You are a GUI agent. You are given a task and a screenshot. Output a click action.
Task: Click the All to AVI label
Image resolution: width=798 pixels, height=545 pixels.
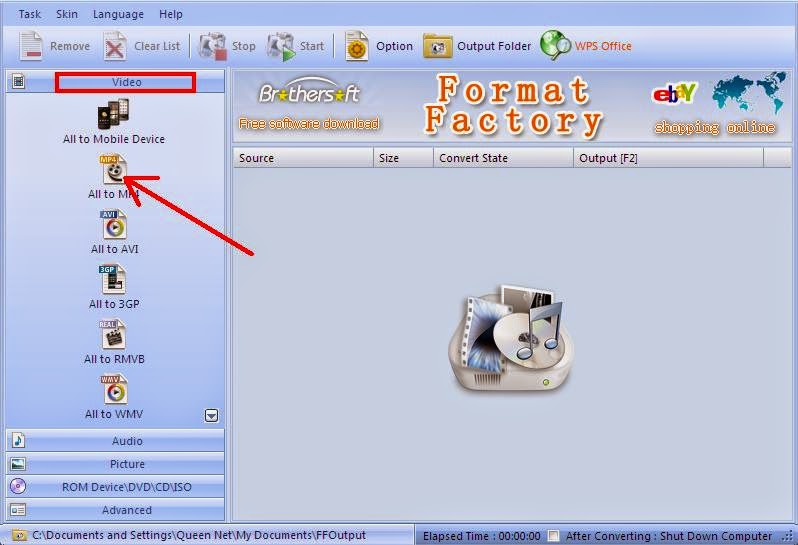pyautogui.click(x=115, y=249)
